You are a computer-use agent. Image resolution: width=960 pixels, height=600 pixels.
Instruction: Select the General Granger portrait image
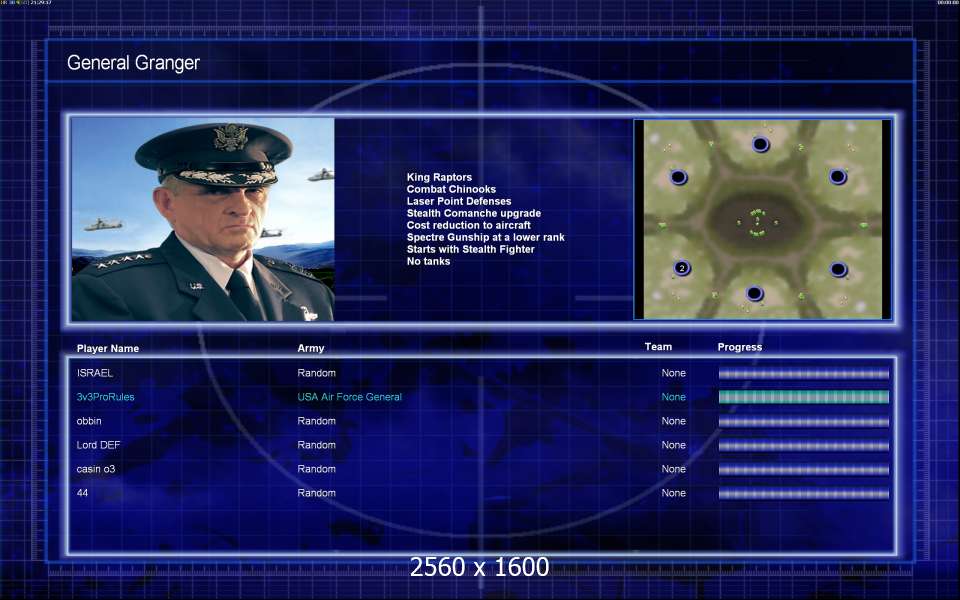pyautogui.click(x=203, y=219)
